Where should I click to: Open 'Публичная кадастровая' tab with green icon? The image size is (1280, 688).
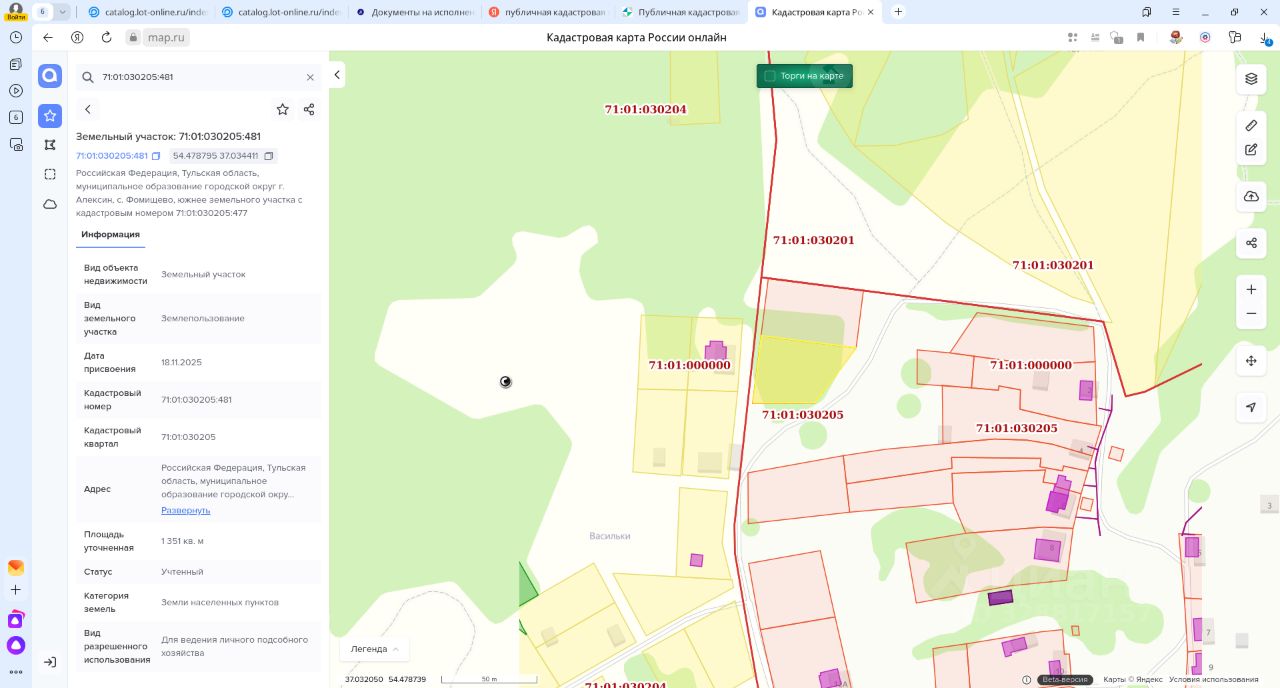coord(680,12)
